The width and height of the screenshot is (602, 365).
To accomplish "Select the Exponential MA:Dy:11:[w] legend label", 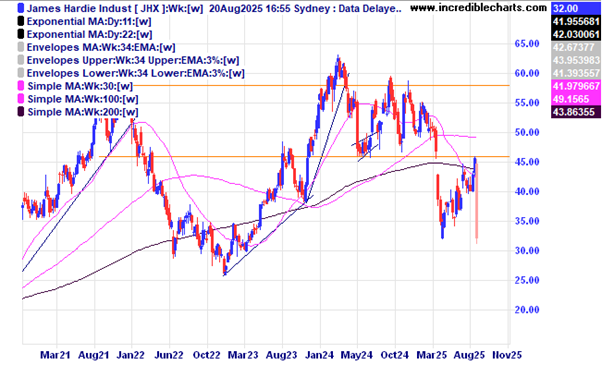I will click(89, 21).
